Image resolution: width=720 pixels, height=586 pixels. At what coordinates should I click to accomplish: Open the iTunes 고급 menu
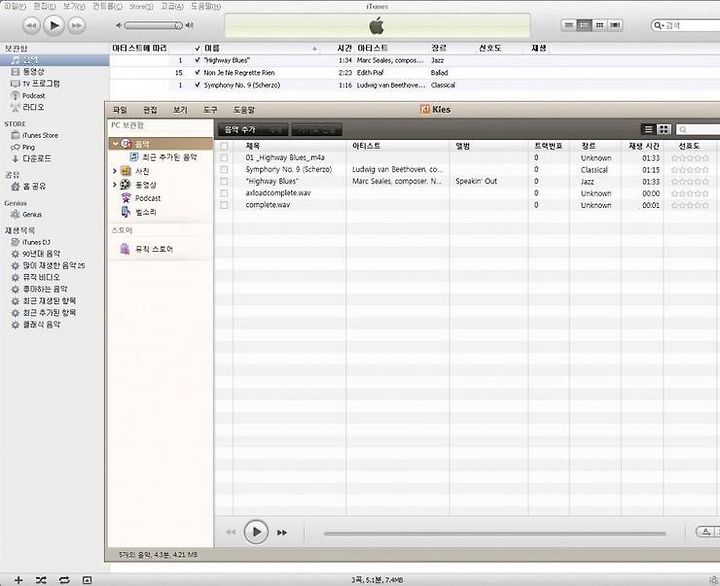click(172, 6)
